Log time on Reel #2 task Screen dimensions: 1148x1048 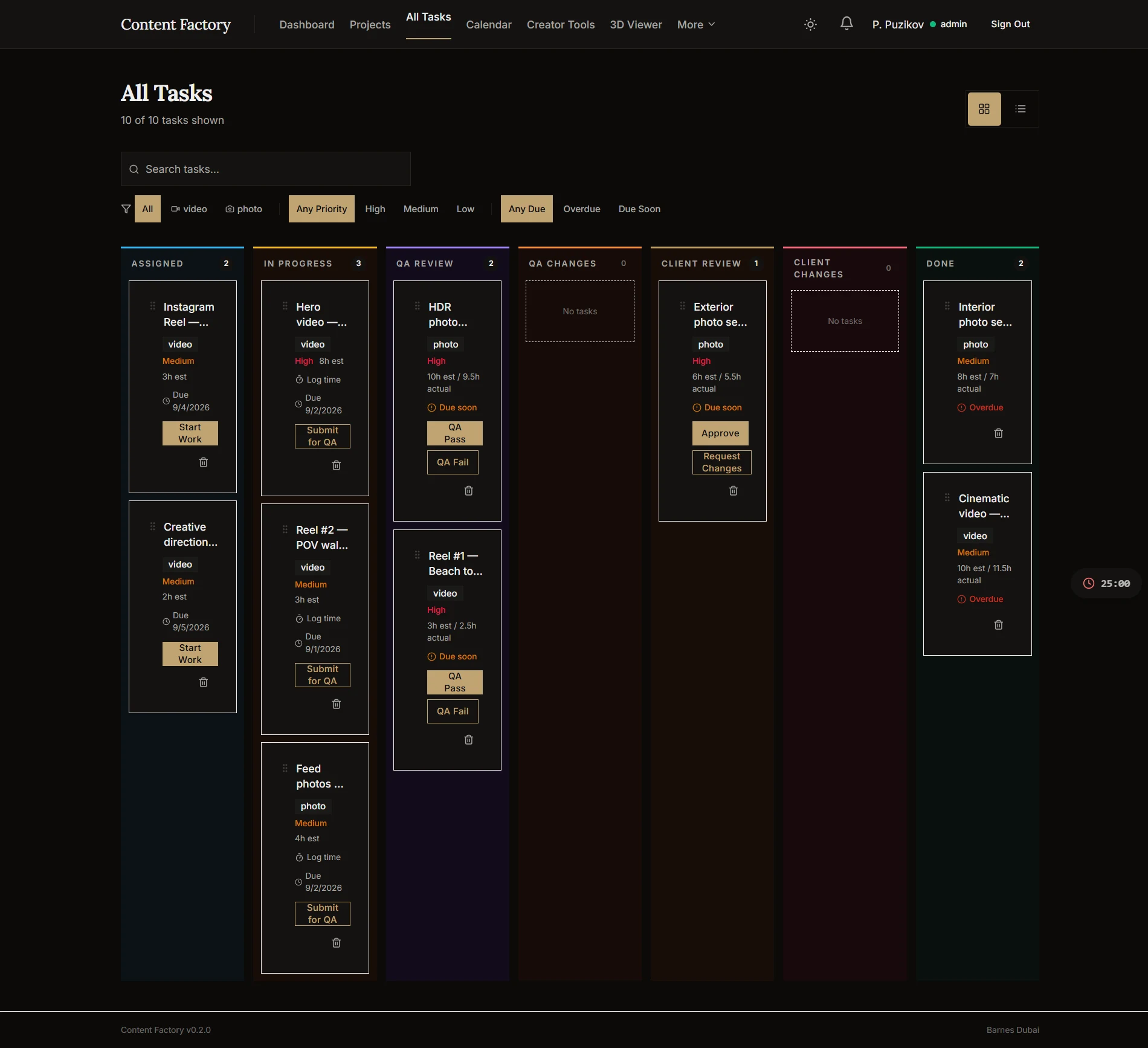point(318,618)
